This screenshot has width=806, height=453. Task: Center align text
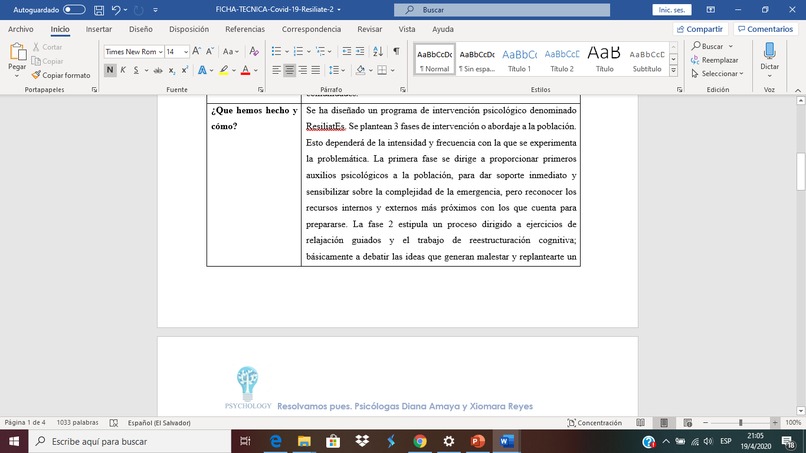click(x=289, y=70)
